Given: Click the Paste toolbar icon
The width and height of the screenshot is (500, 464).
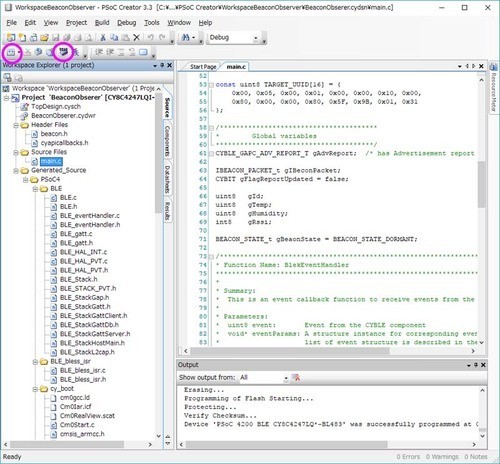Looking at the screenshot, I should (125, 38).
